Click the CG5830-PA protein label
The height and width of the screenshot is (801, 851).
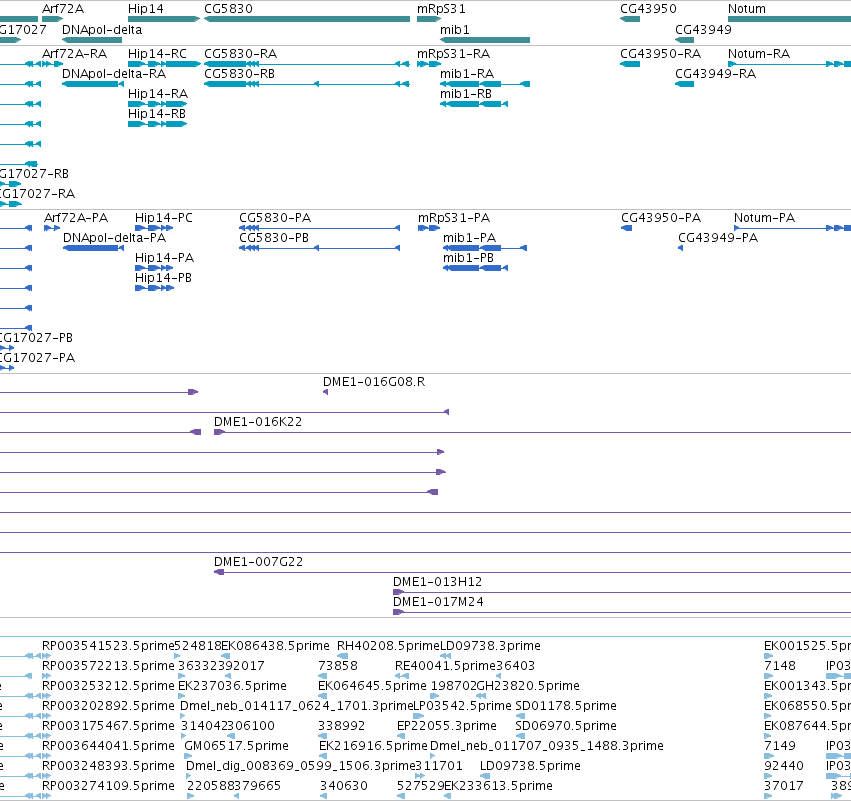[275, 218]
